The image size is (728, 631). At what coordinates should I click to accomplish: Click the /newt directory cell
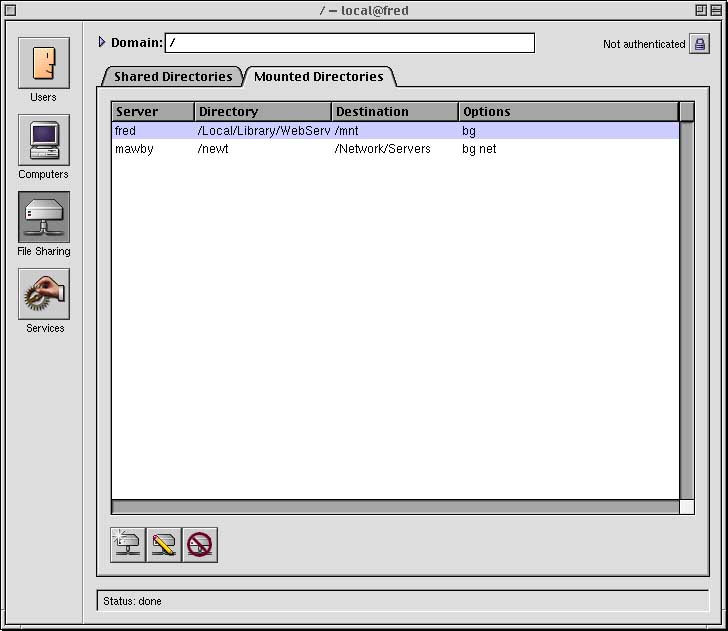pos(213,149)
